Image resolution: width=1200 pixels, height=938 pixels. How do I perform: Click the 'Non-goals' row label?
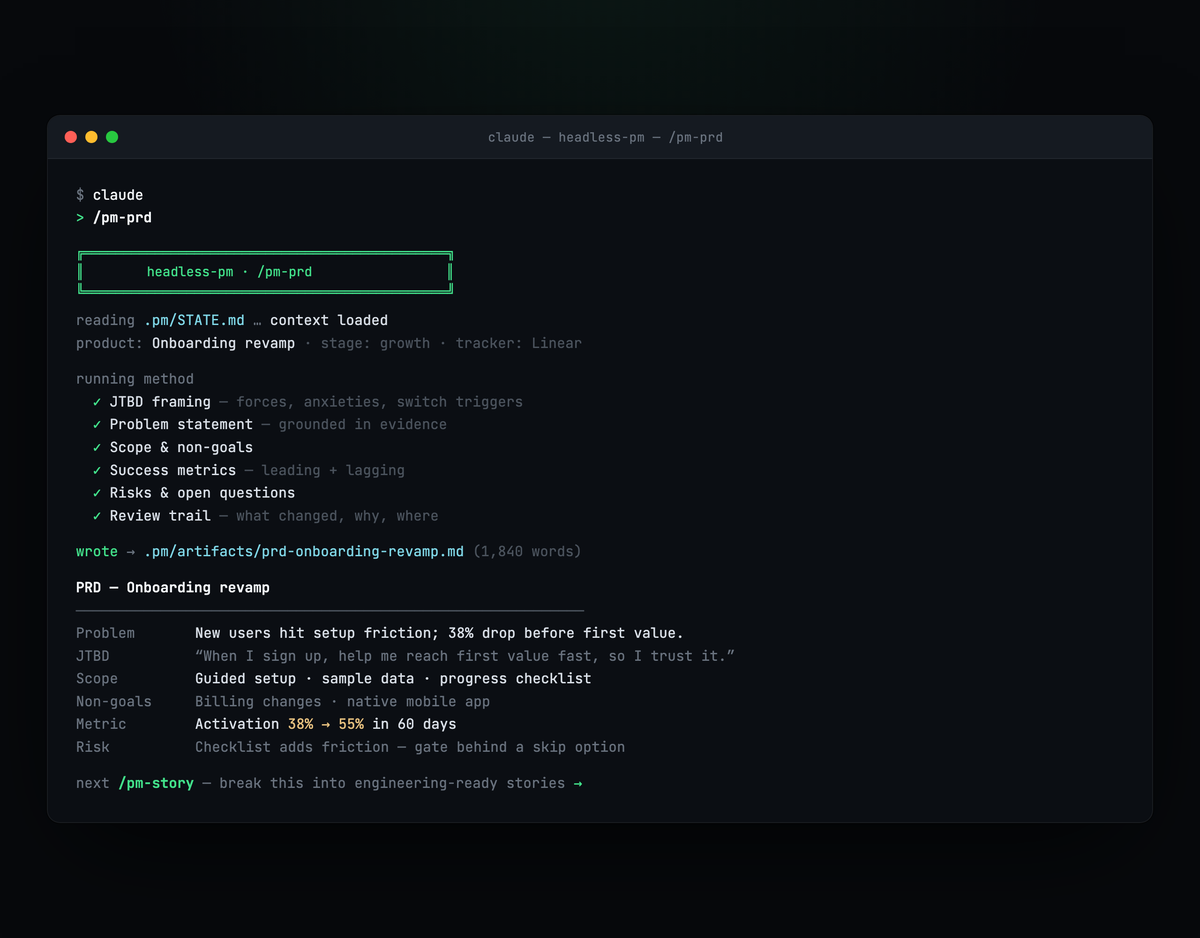tap(114, 702)
